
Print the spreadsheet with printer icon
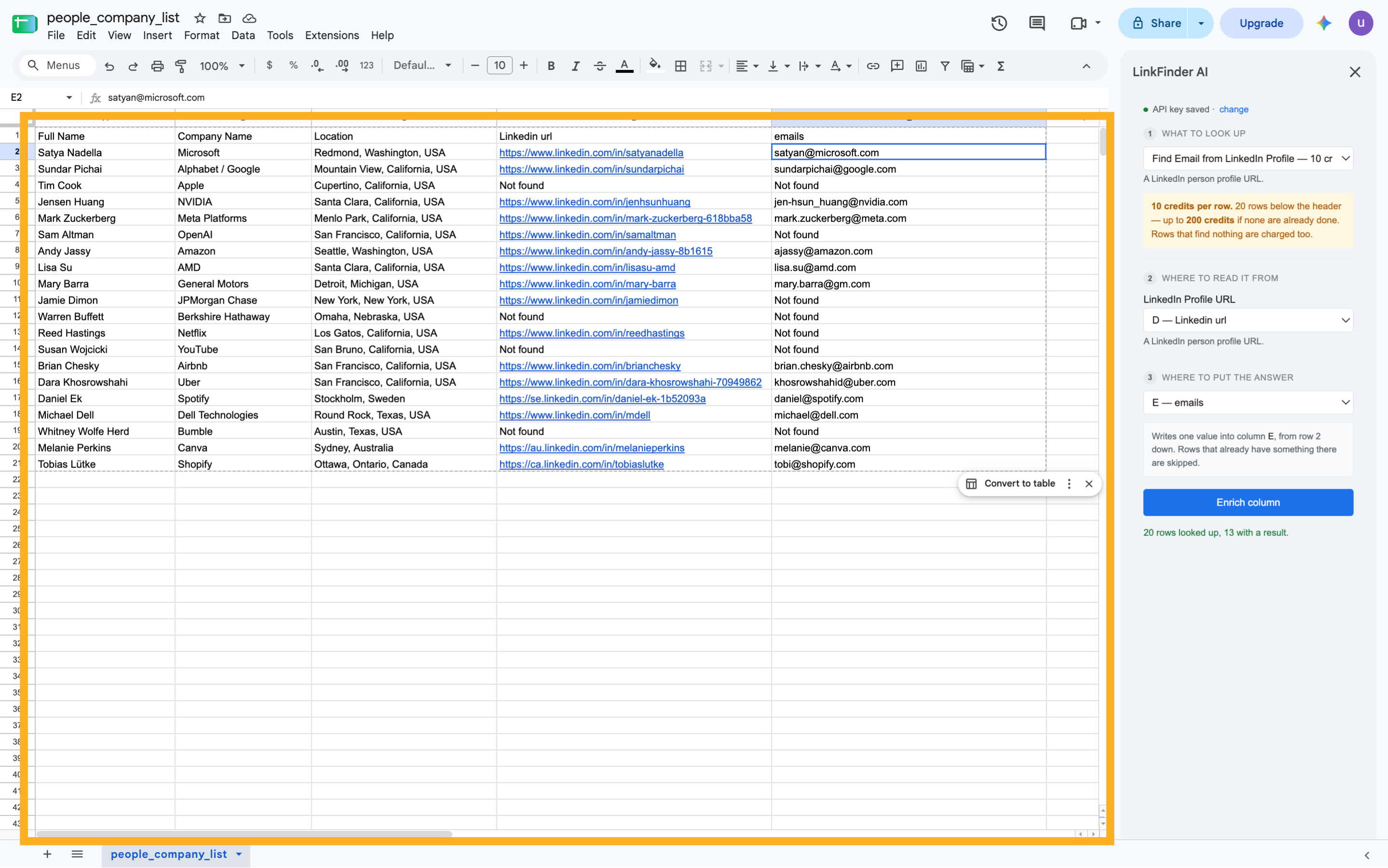157,66
